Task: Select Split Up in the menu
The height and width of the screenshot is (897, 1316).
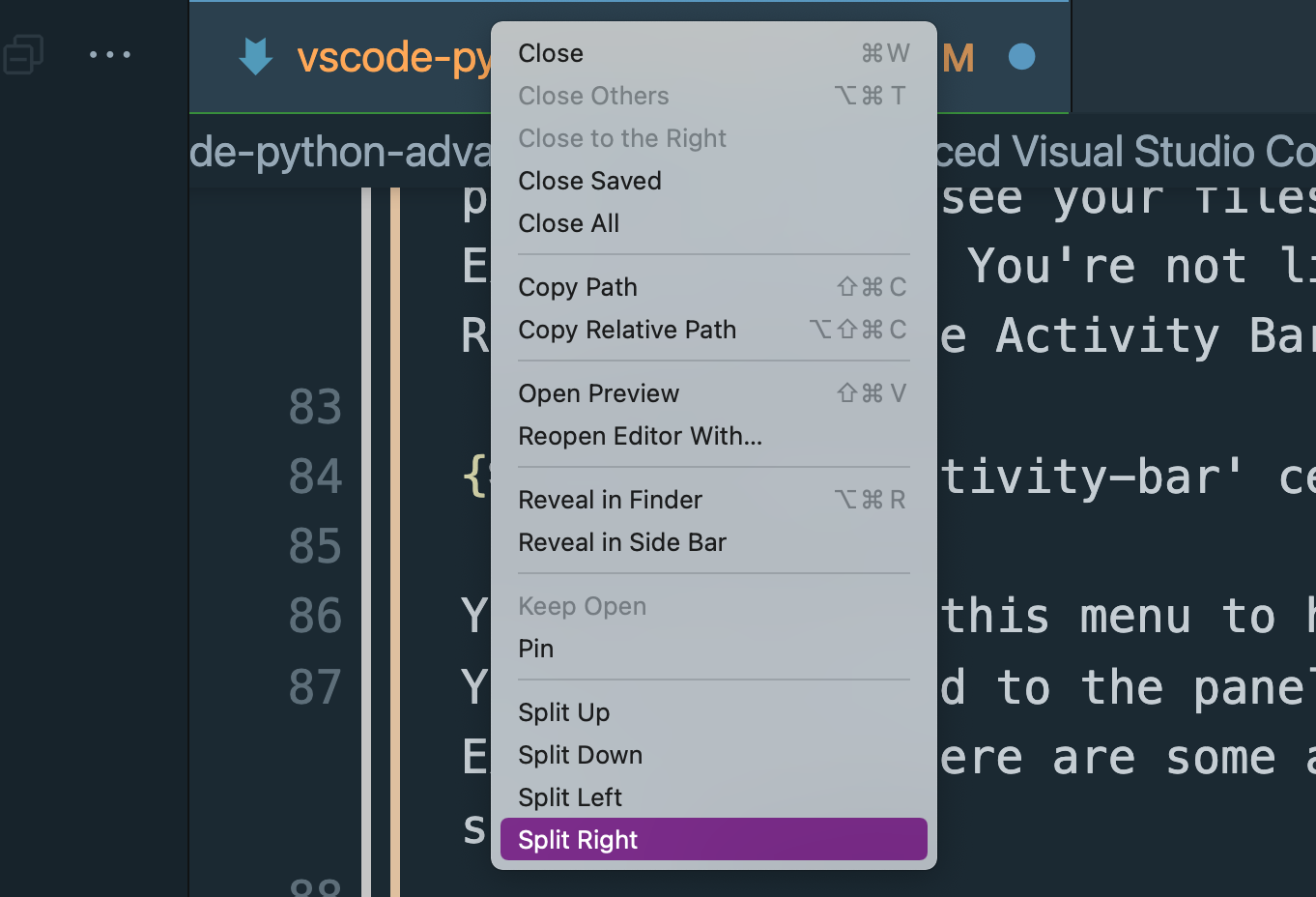Action: pyautogui.click(x=563, y=712)
